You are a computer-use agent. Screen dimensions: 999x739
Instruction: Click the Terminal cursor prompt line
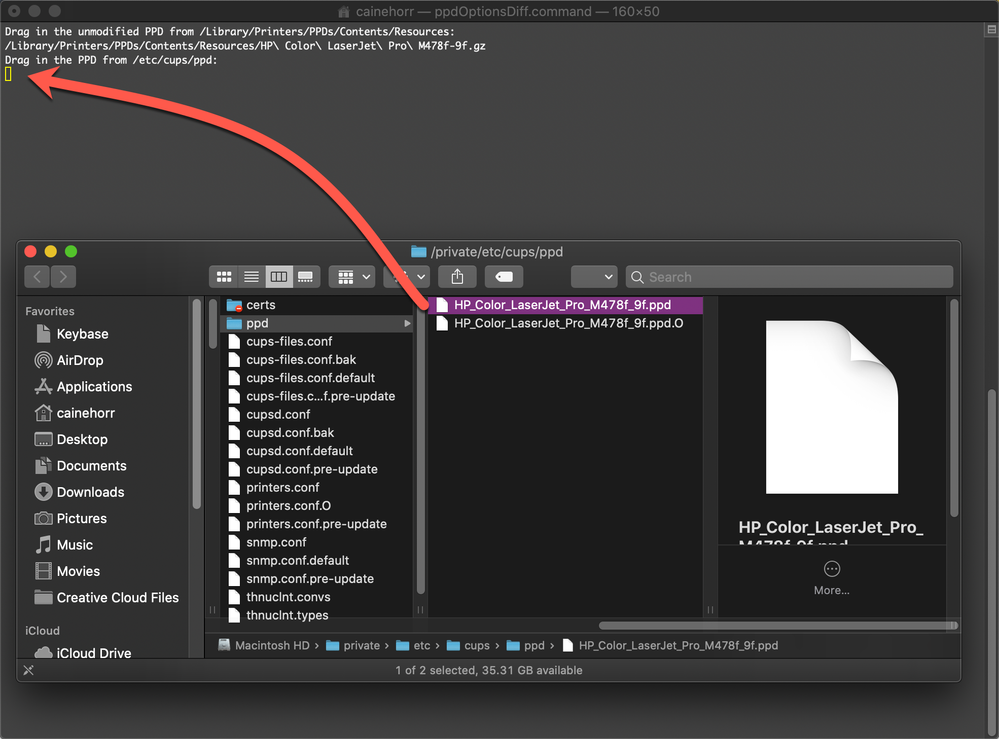[x=8, y=75]
